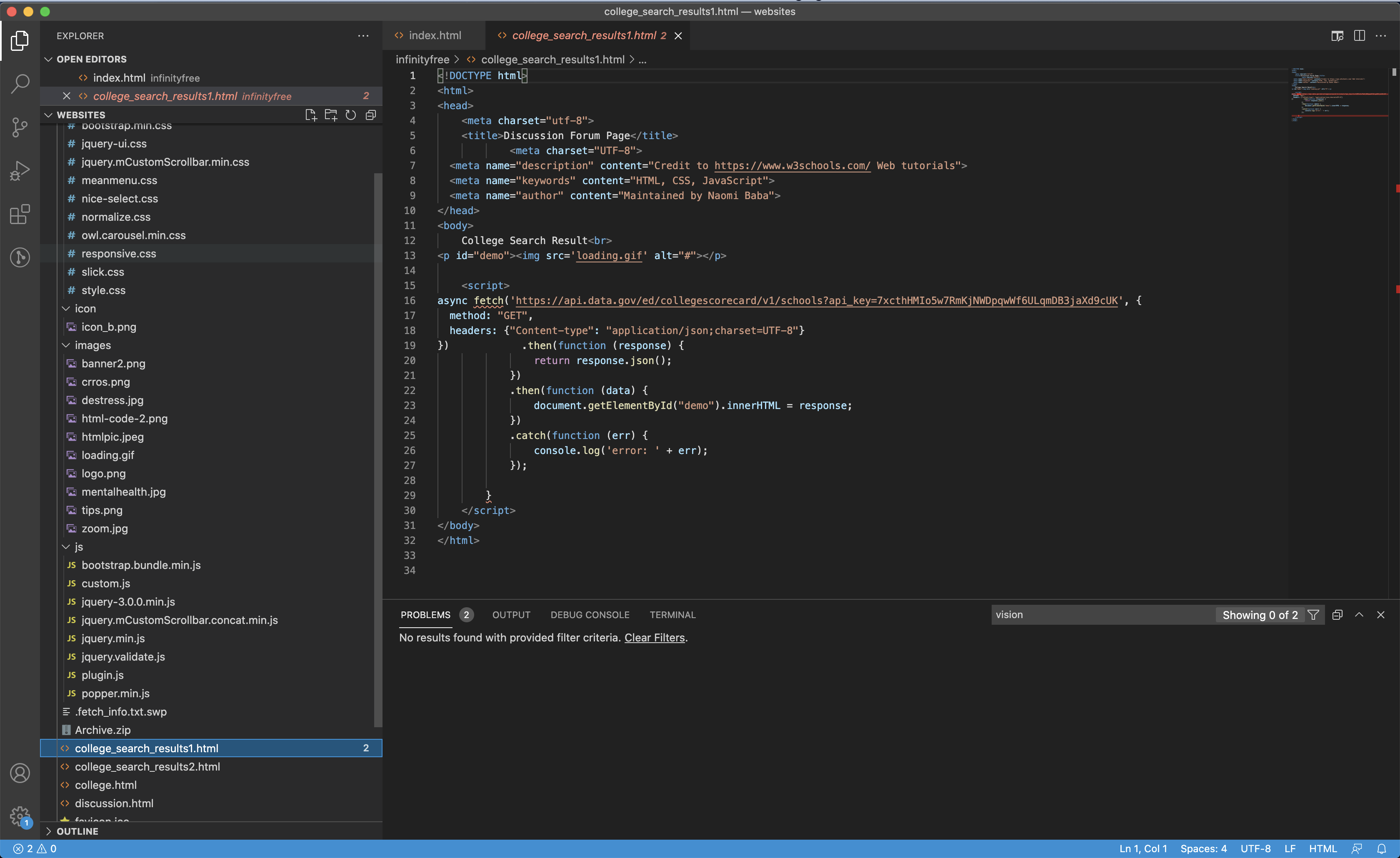
Task: Collapse all folders in Explorer
Action: click(370, 115)
